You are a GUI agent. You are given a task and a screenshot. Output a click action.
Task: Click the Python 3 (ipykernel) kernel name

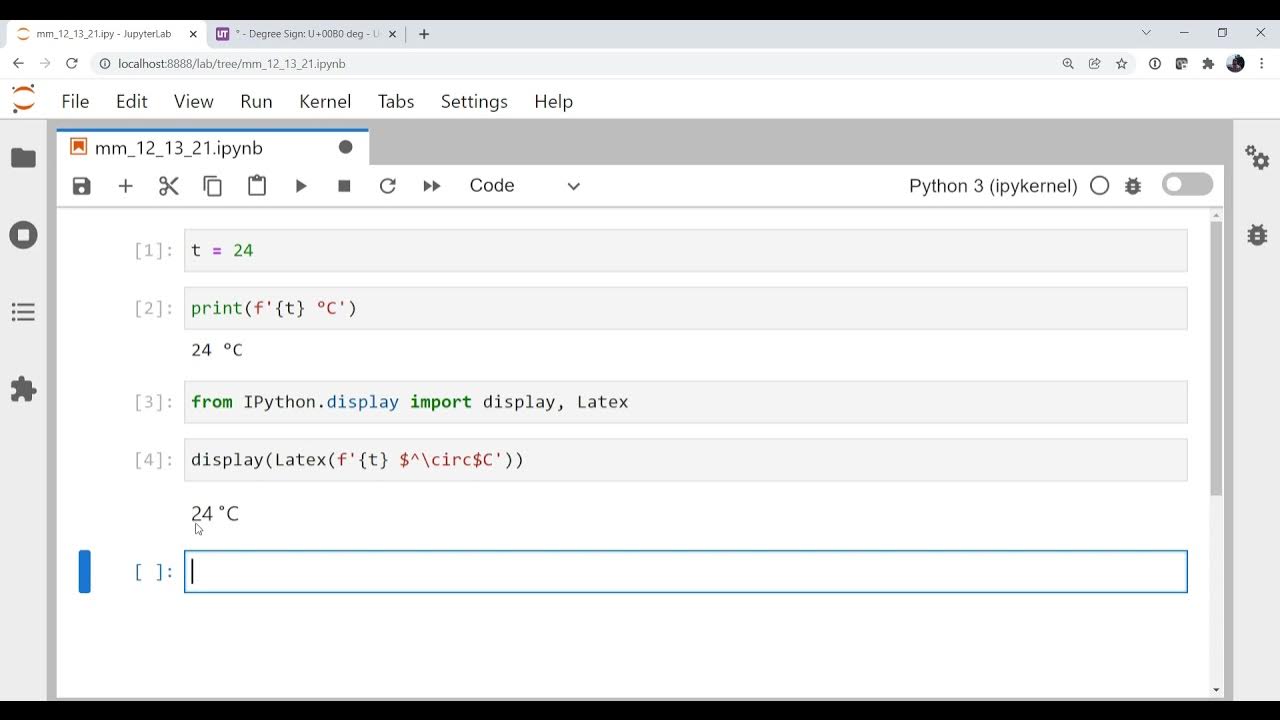coord(992,186)
